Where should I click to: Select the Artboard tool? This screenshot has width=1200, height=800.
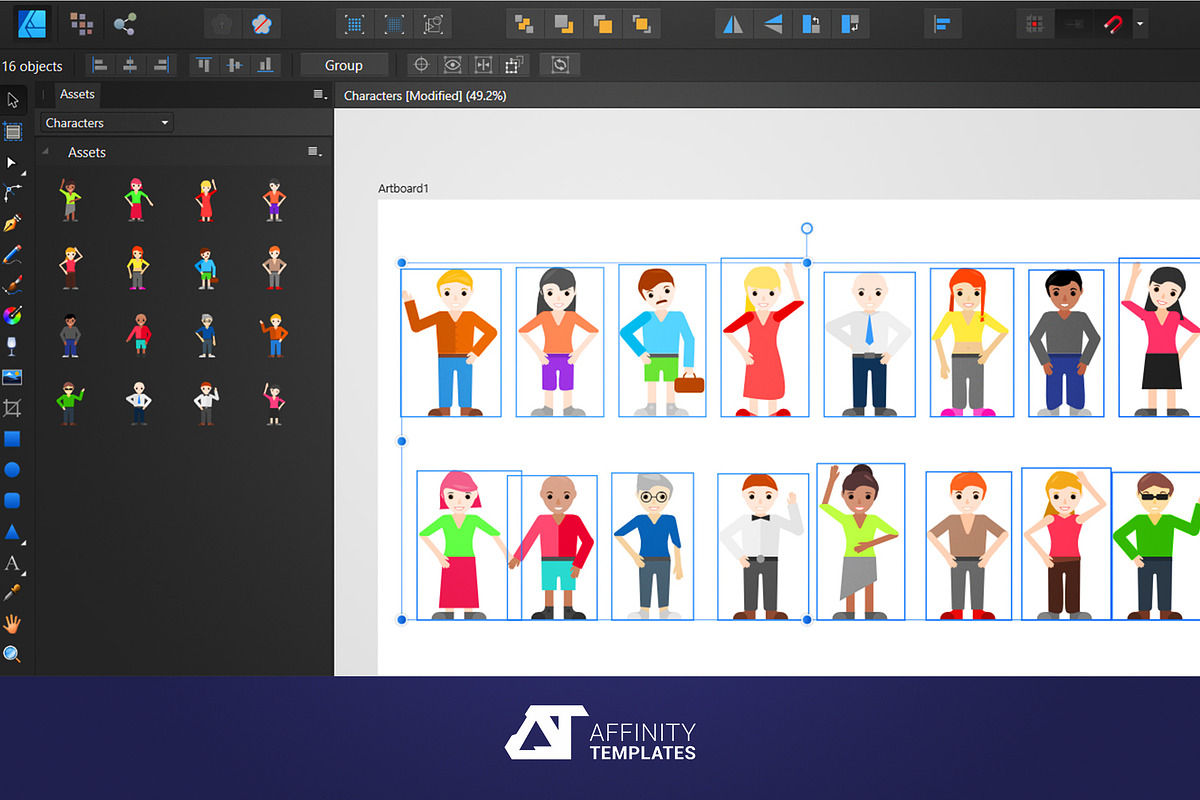(13, 131)
